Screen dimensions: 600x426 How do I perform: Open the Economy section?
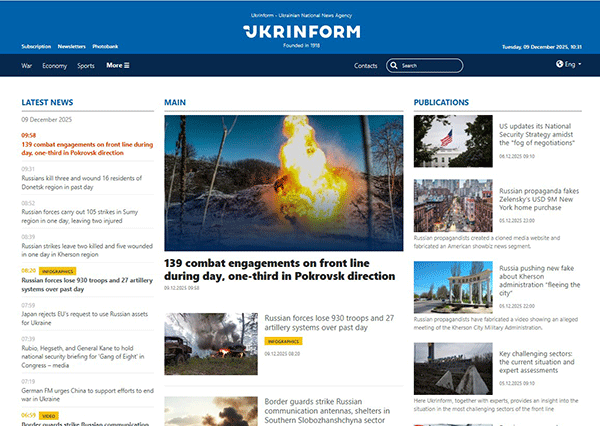tap(54, 66)
